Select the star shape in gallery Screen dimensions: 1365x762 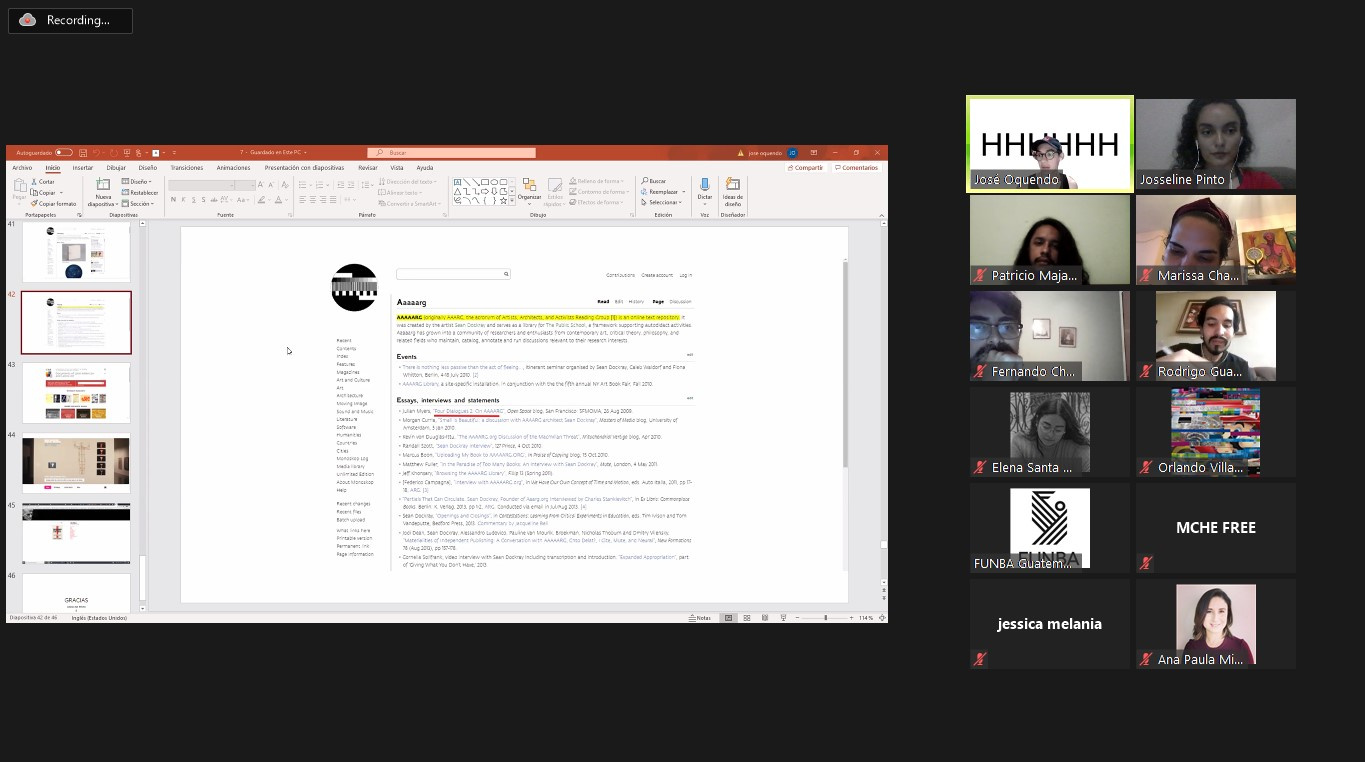tap(503, 201)
